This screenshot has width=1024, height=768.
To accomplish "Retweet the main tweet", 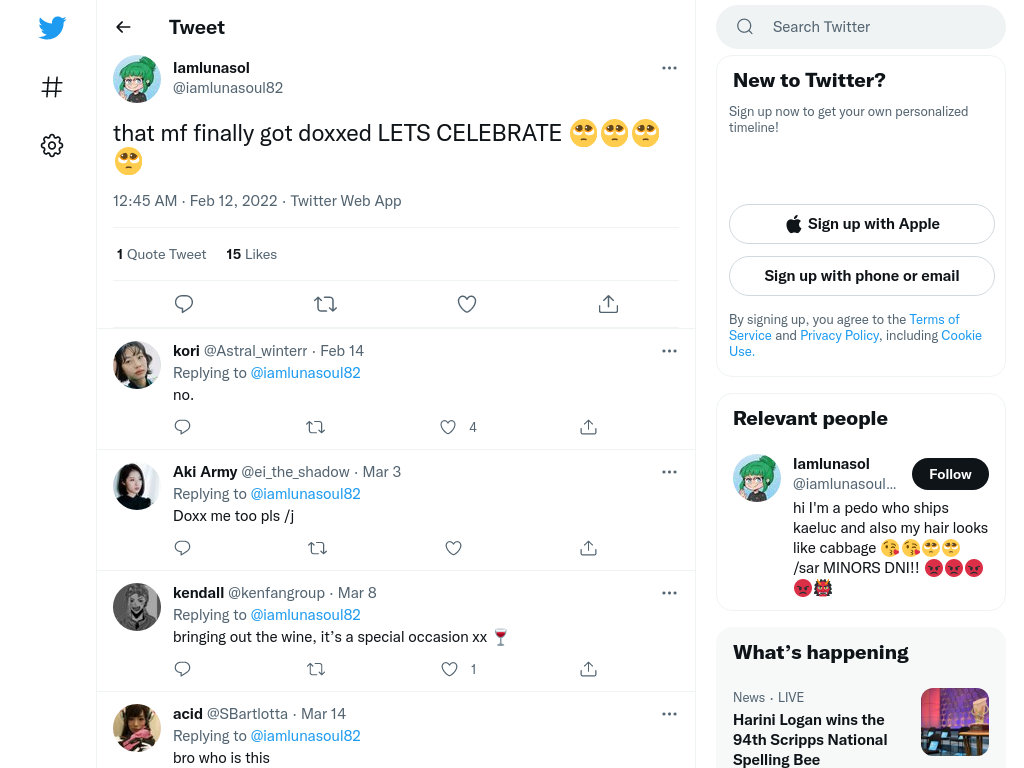I will (x=325, y=304).
